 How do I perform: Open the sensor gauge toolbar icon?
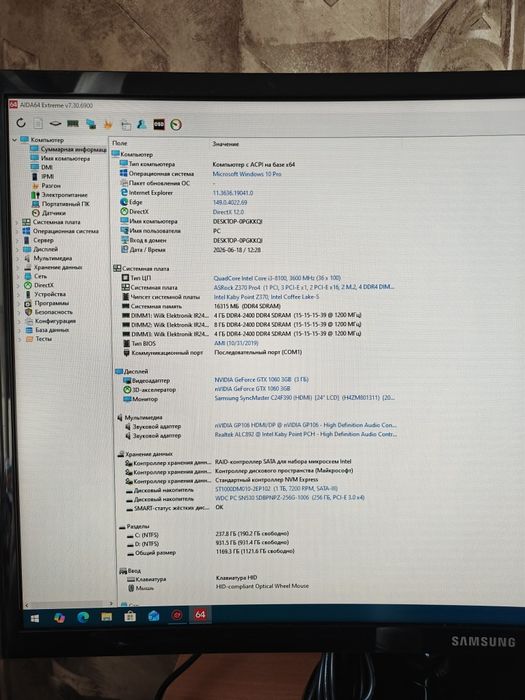(176, 125)
